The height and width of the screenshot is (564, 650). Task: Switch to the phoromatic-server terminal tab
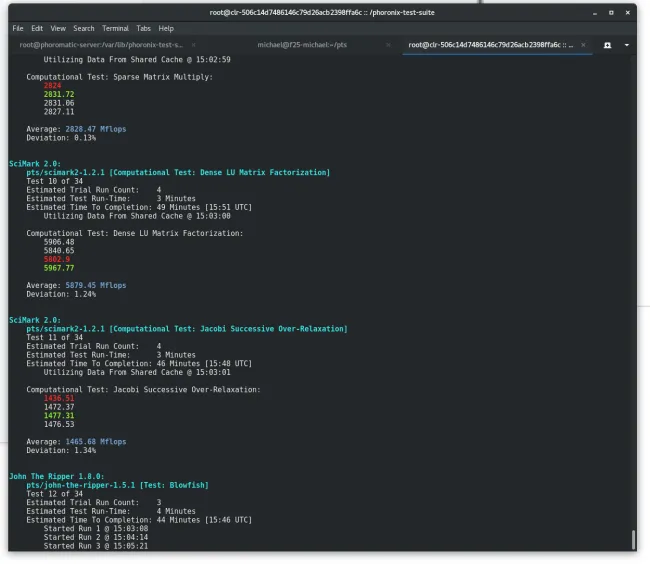pos(101,45)
